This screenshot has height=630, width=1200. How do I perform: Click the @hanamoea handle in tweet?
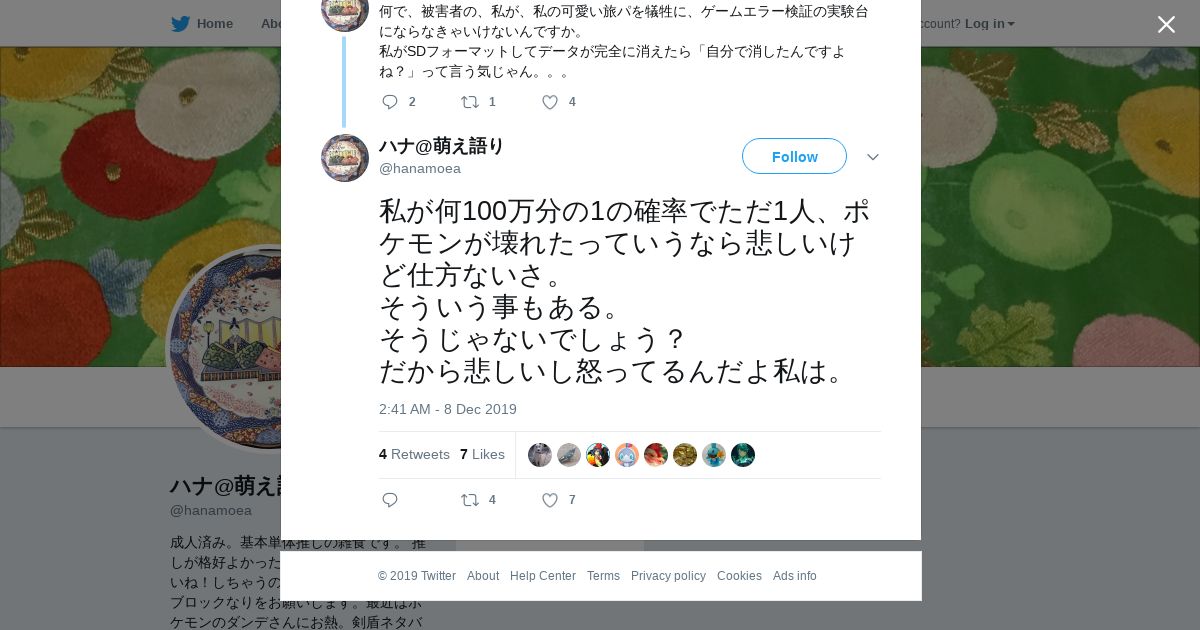coord(420,168)
